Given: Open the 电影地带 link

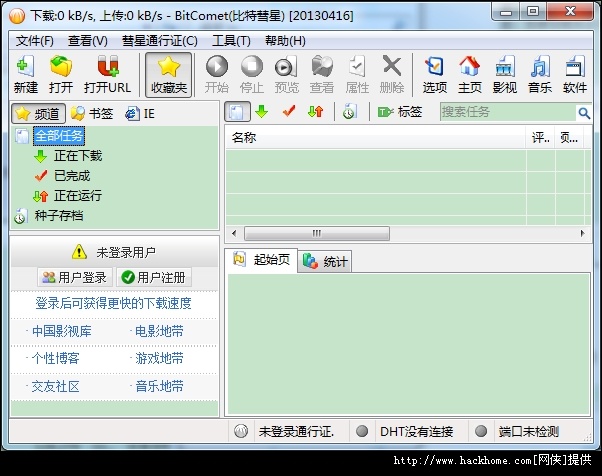Looking at the screenshot, I should coord(159,331).
